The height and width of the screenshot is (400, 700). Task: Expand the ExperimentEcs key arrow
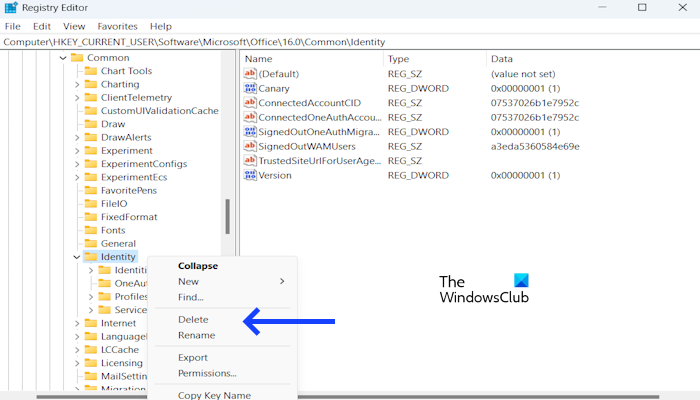pos(77,177)
